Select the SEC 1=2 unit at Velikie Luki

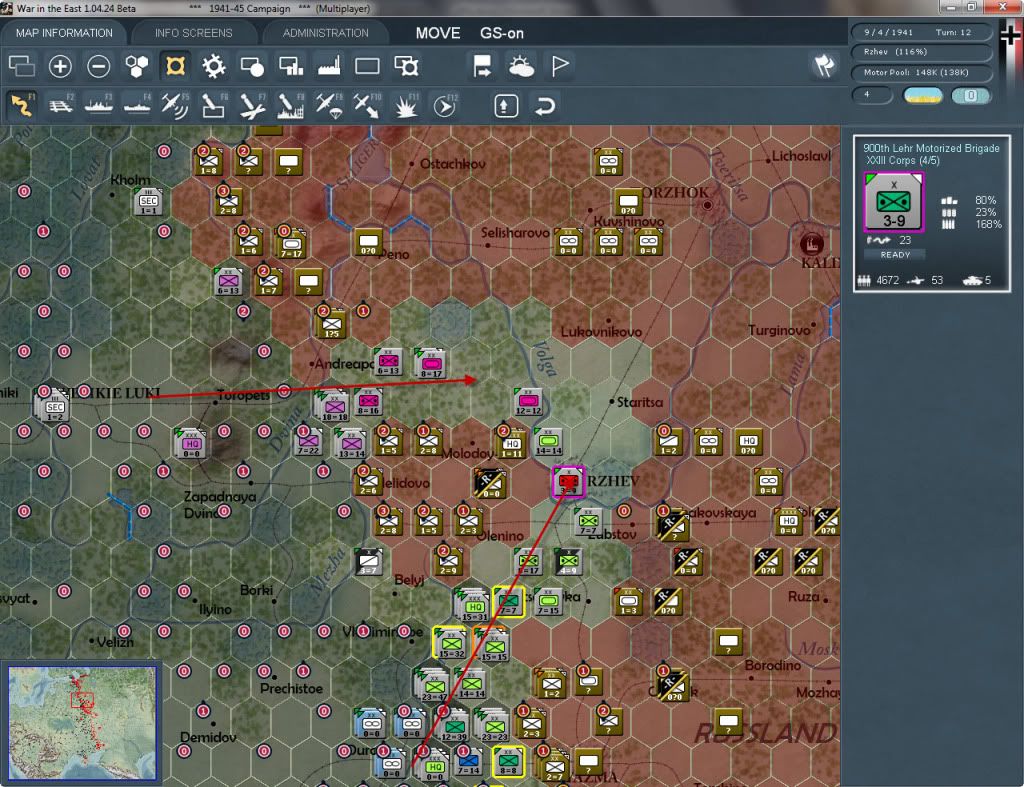54,408
